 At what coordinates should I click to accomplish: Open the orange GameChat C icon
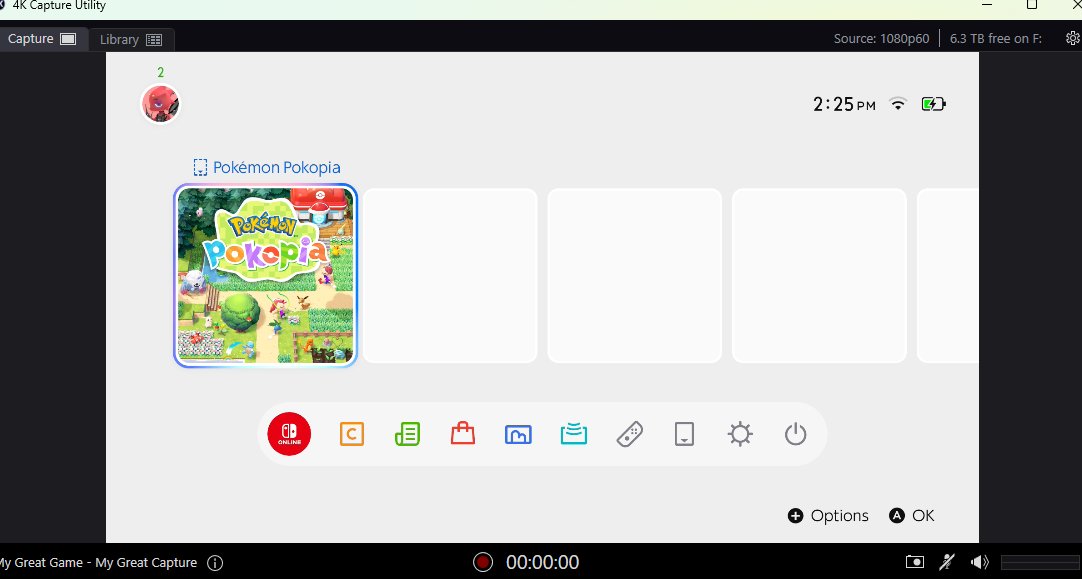(x=351, y=434)
